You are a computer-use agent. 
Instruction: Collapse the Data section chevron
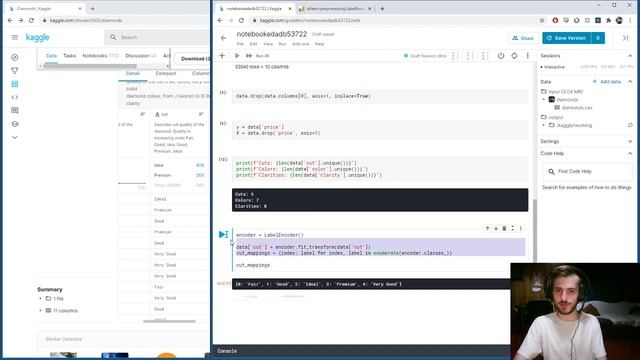630,82
